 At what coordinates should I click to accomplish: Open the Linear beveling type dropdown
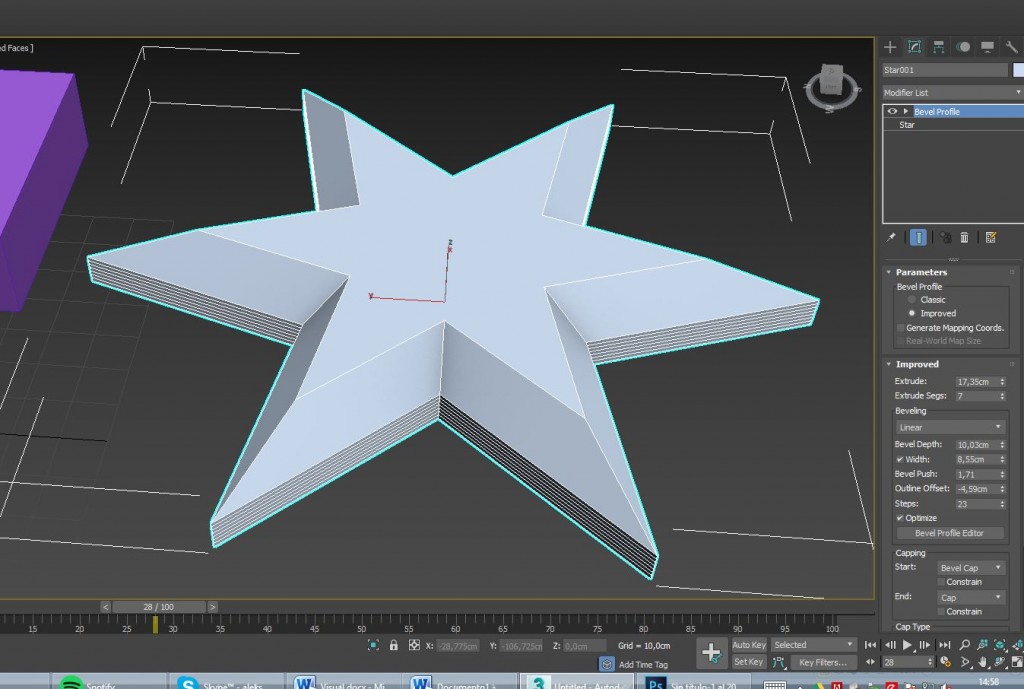click(949, 426)
